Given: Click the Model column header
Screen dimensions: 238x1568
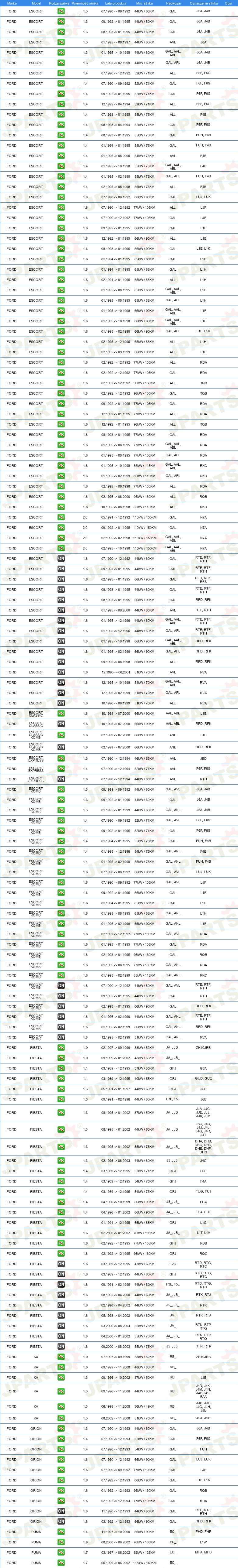Looking at the screenshot, I should click(36, 3).
